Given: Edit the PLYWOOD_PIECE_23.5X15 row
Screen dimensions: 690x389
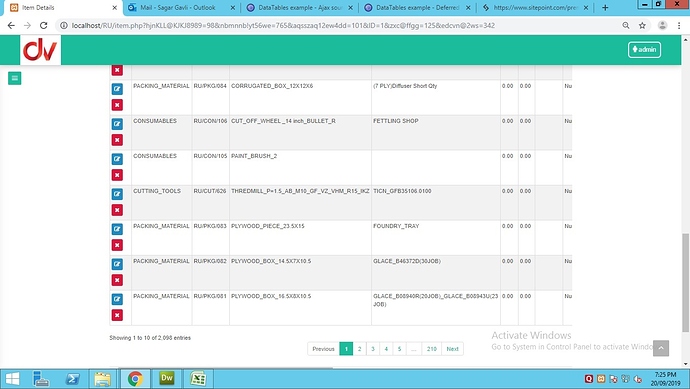Looking at the screenshot, I should (x=117, y=229).
